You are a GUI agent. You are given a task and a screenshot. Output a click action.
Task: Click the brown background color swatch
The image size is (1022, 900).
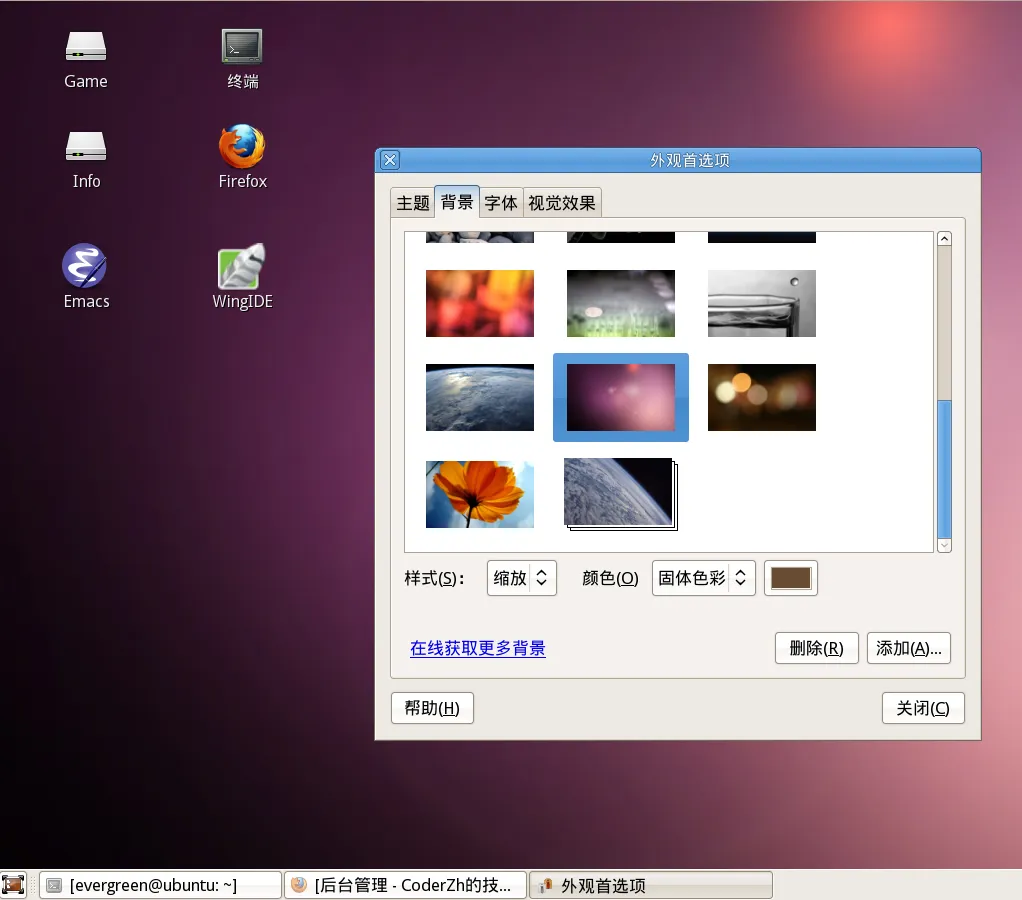[x=791, y=578]
